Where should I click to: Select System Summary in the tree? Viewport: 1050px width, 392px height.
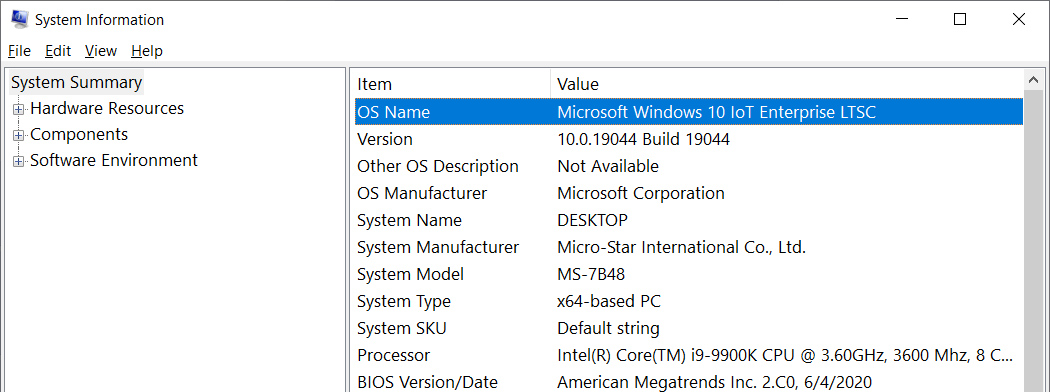76,82
